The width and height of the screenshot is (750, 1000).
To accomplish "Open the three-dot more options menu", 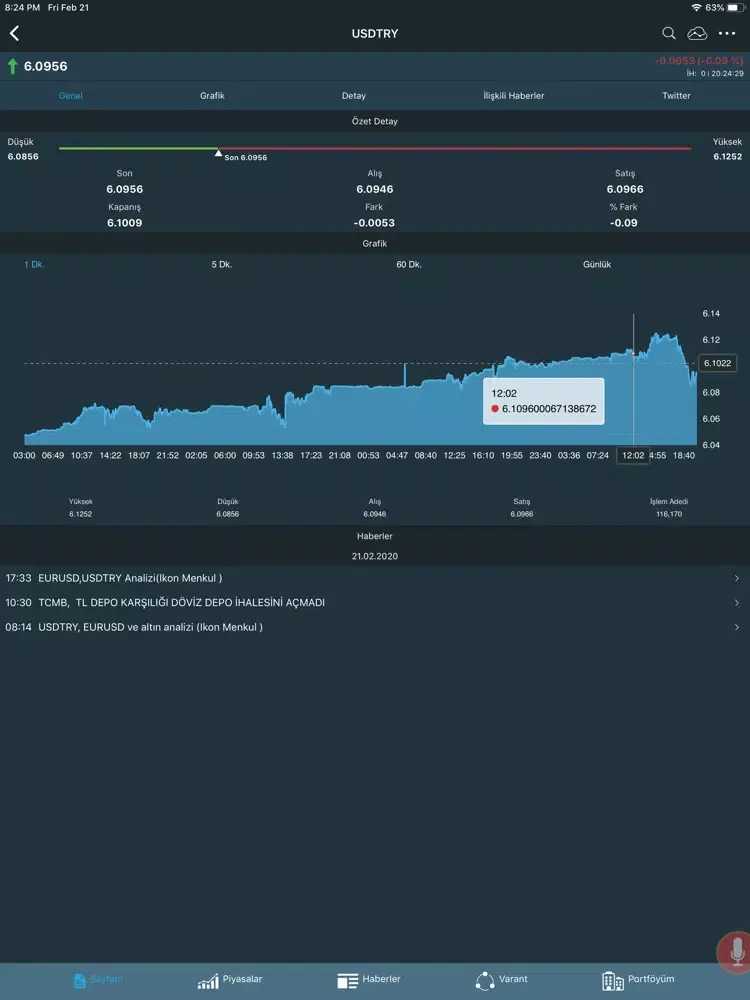I will 727,33.
